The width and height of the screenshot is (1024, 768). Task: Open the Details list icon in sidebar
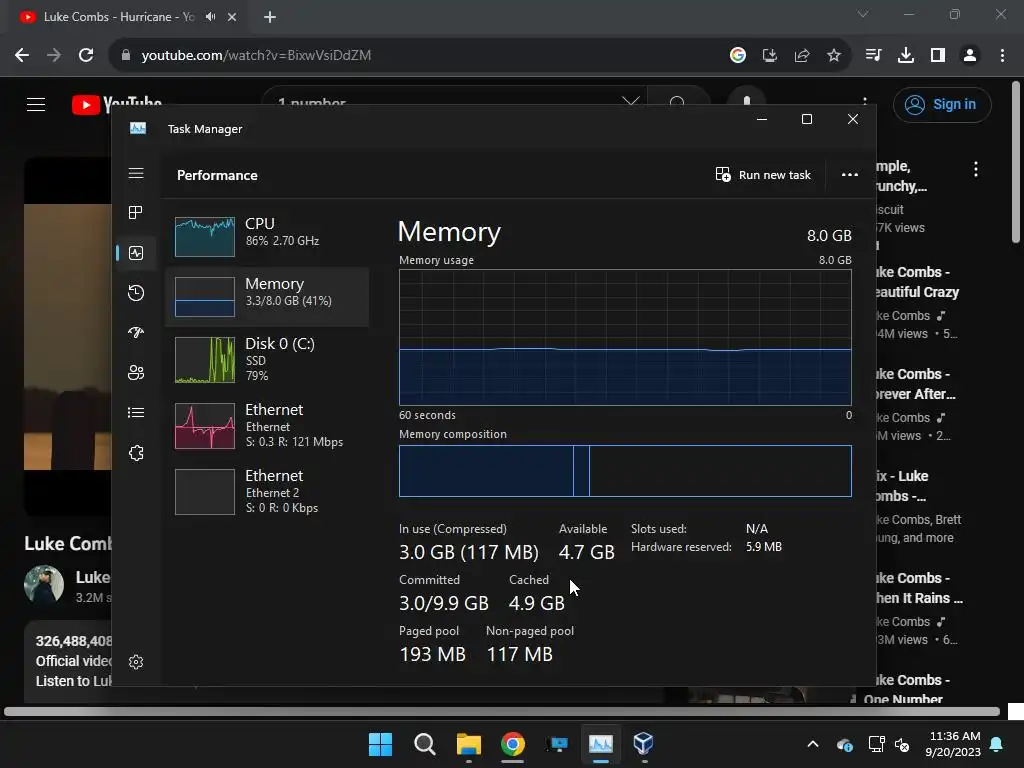click(x=136, y=413)
